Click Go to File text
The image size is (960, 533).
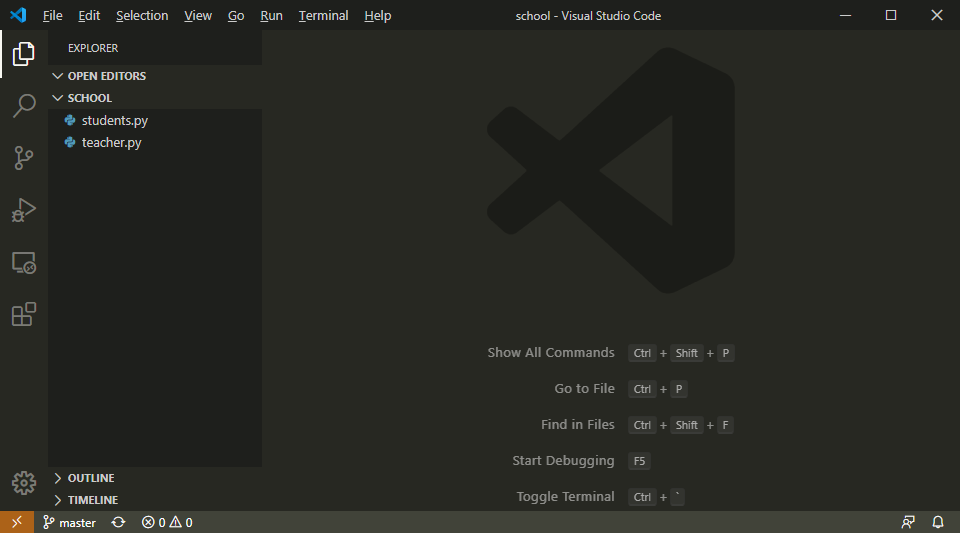pos(584,389)
